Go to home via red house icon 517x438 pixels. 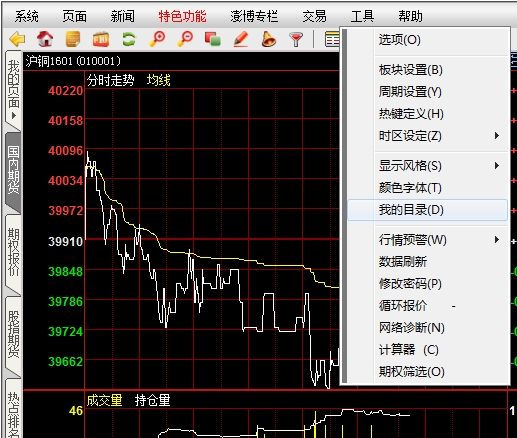45,39
